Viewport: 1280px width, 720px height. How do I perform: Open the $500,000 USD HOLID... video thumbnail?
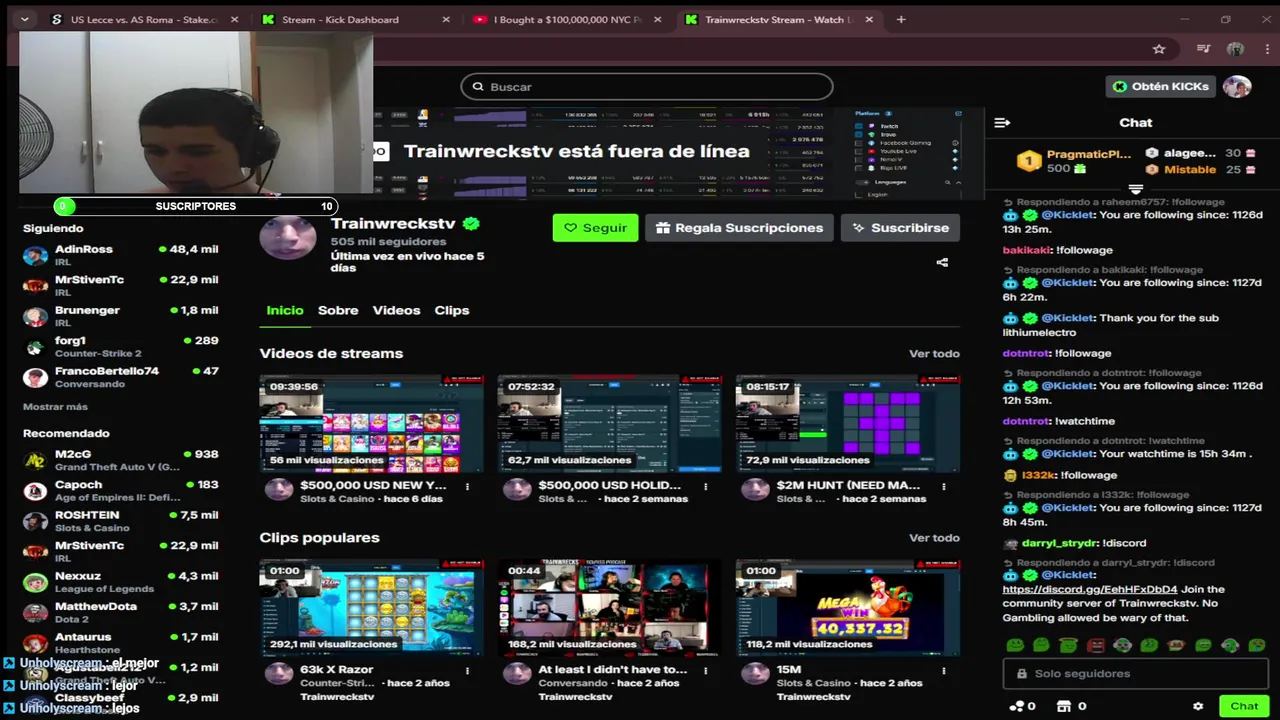(x=609, y=424)
